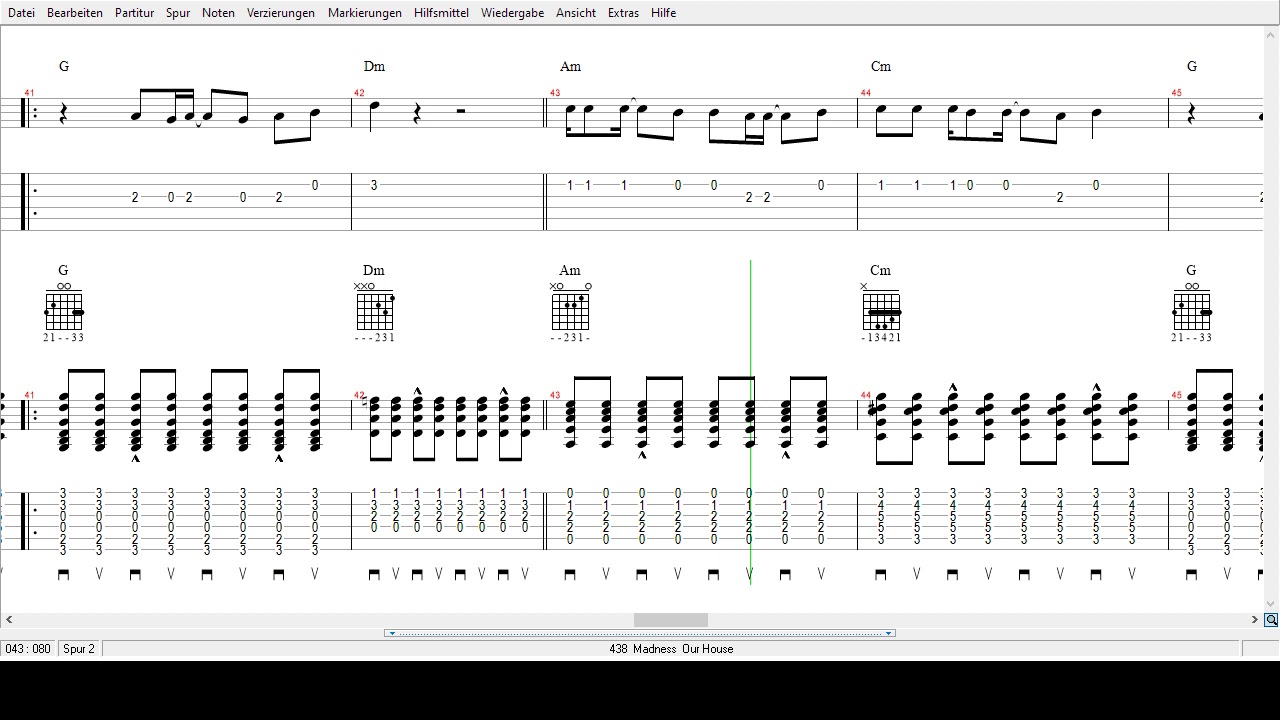The height and width of the screenshot is (720, 1280).
Task: Click the Am chord diagram
Action: (x=570, y=307)
